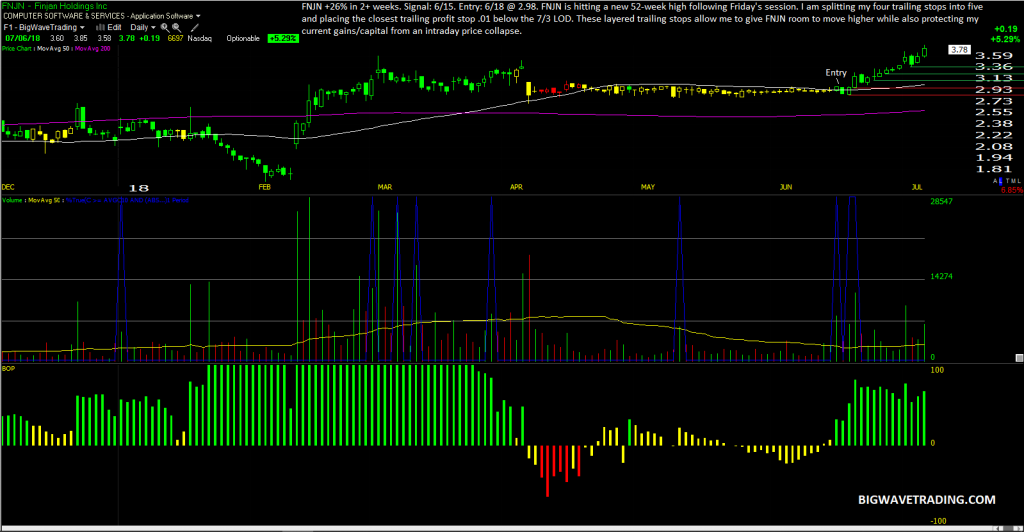Click the 100 BOP axis label

point(936,370)
